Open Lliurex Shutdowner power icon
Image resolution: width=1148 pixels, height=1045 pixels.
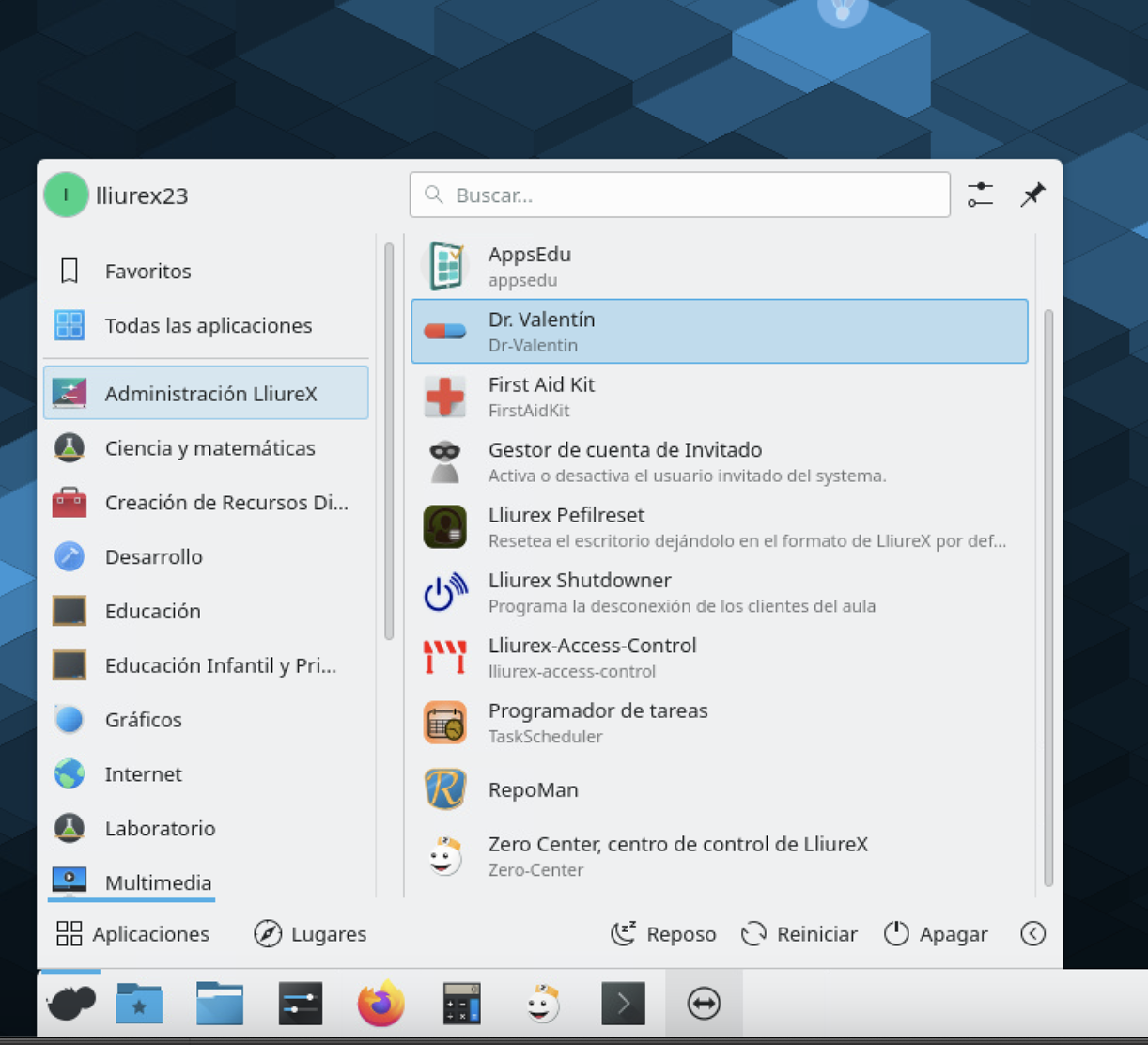coord(445,592)
